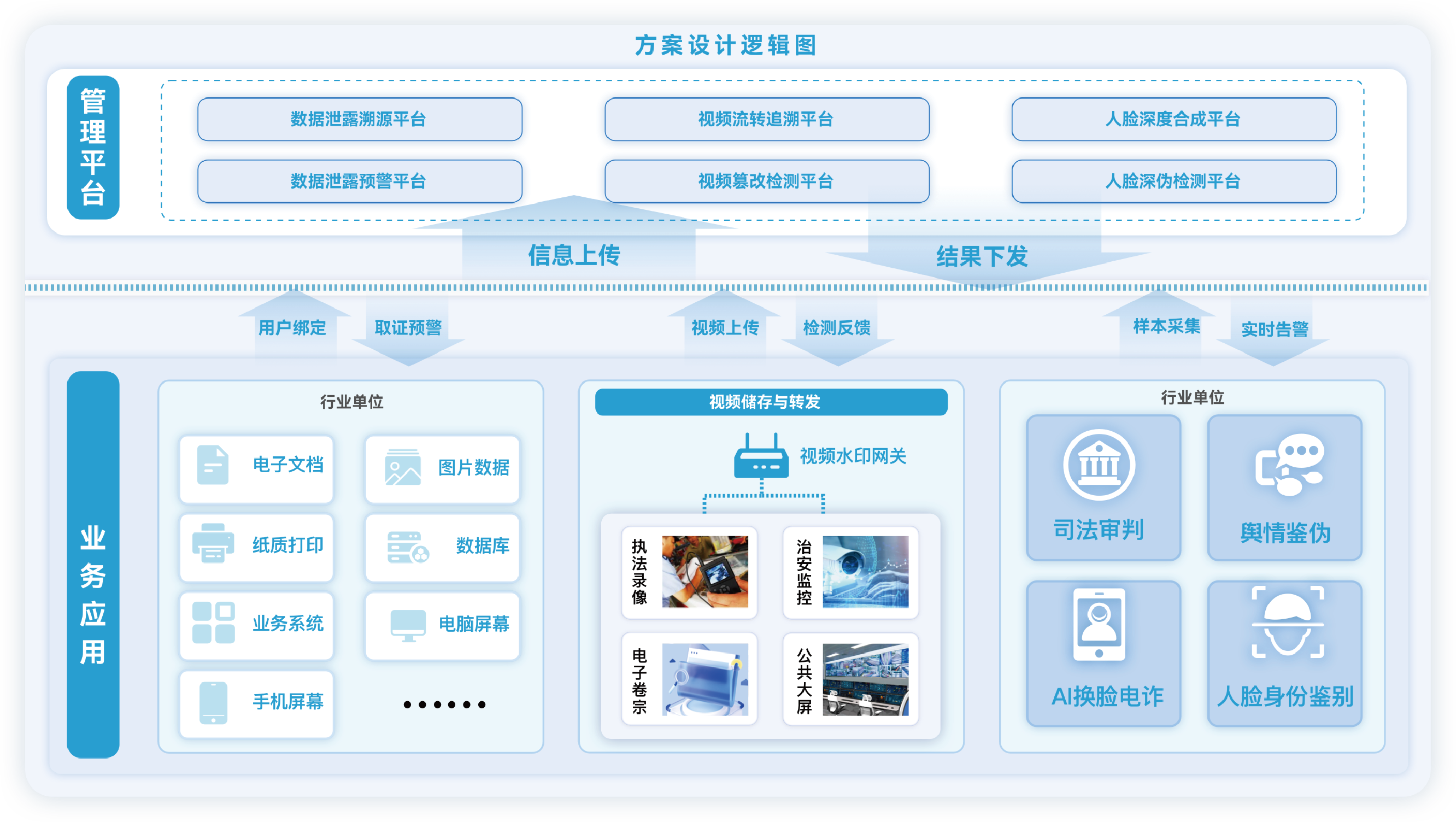Click the database server icon
Viewport: 1456px width, 822px height.
pos(408,547)
